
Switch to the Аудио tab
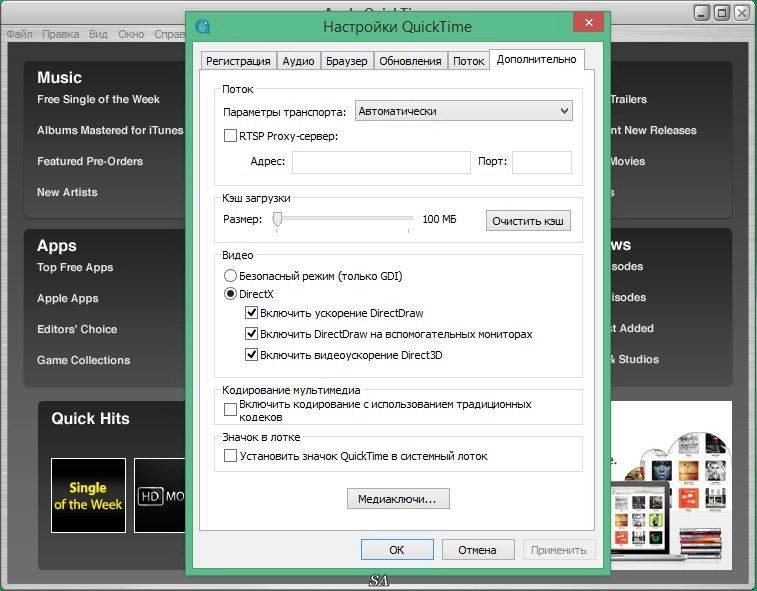pyautogui.click(x=298, y=61)
